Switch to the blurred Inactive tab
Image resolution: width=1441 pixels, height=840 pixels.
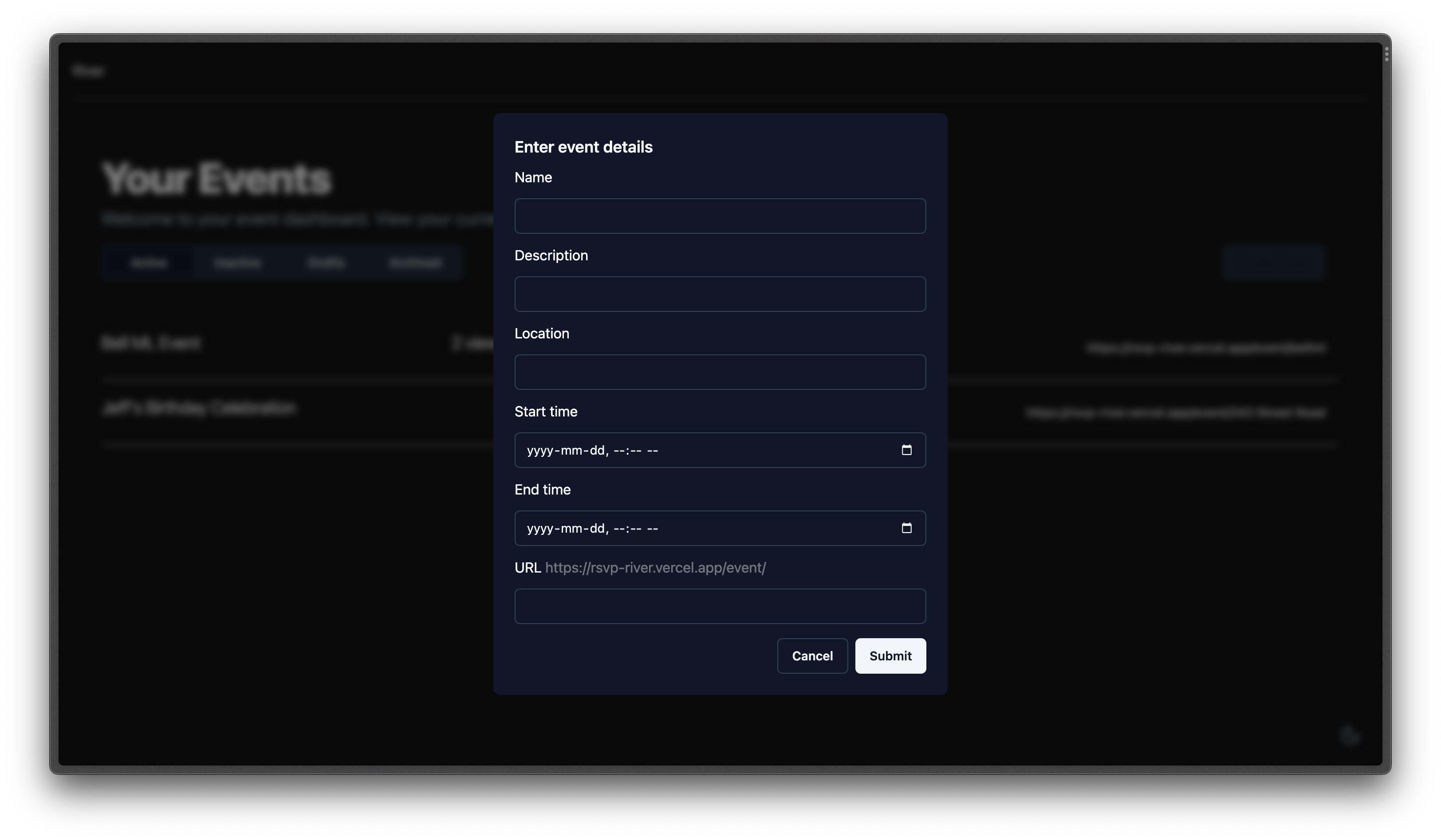pos(237,263)
